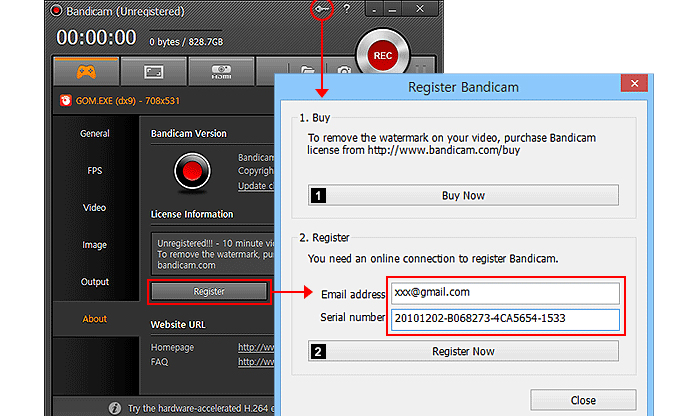
Task: Open the Video settings section
Action: pos(95,208)
